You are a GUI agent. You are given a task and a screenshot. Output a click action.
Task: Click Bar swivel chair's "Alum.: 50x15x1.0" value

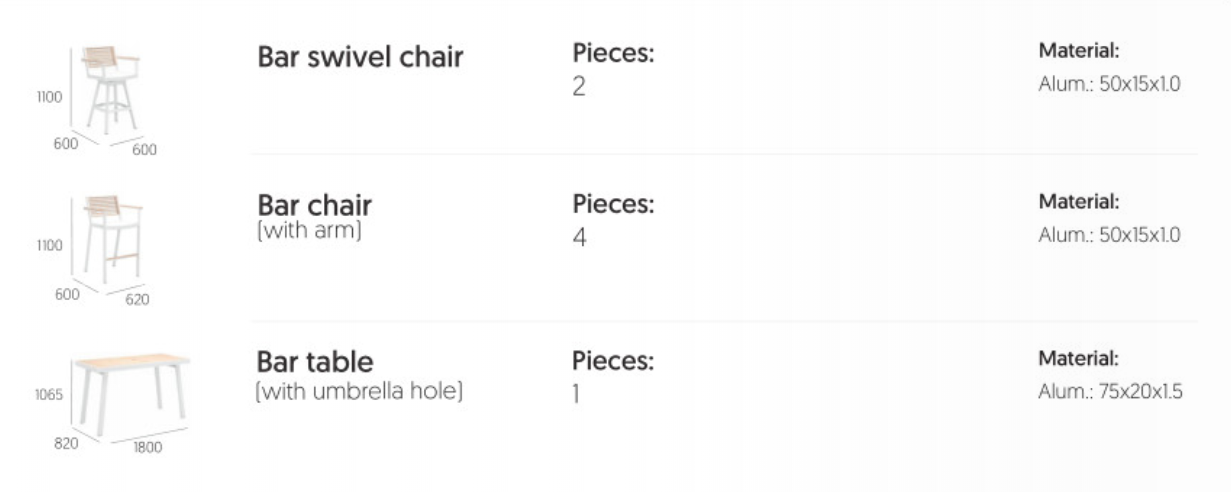coord(1109,84)
